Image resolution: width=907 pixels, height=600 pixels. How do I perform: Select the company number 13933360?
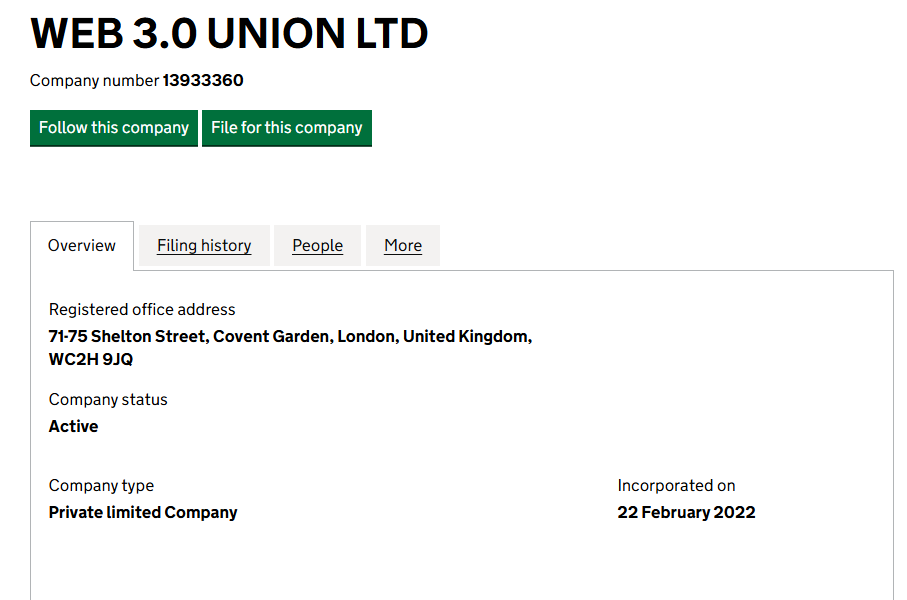click(203, 81)
